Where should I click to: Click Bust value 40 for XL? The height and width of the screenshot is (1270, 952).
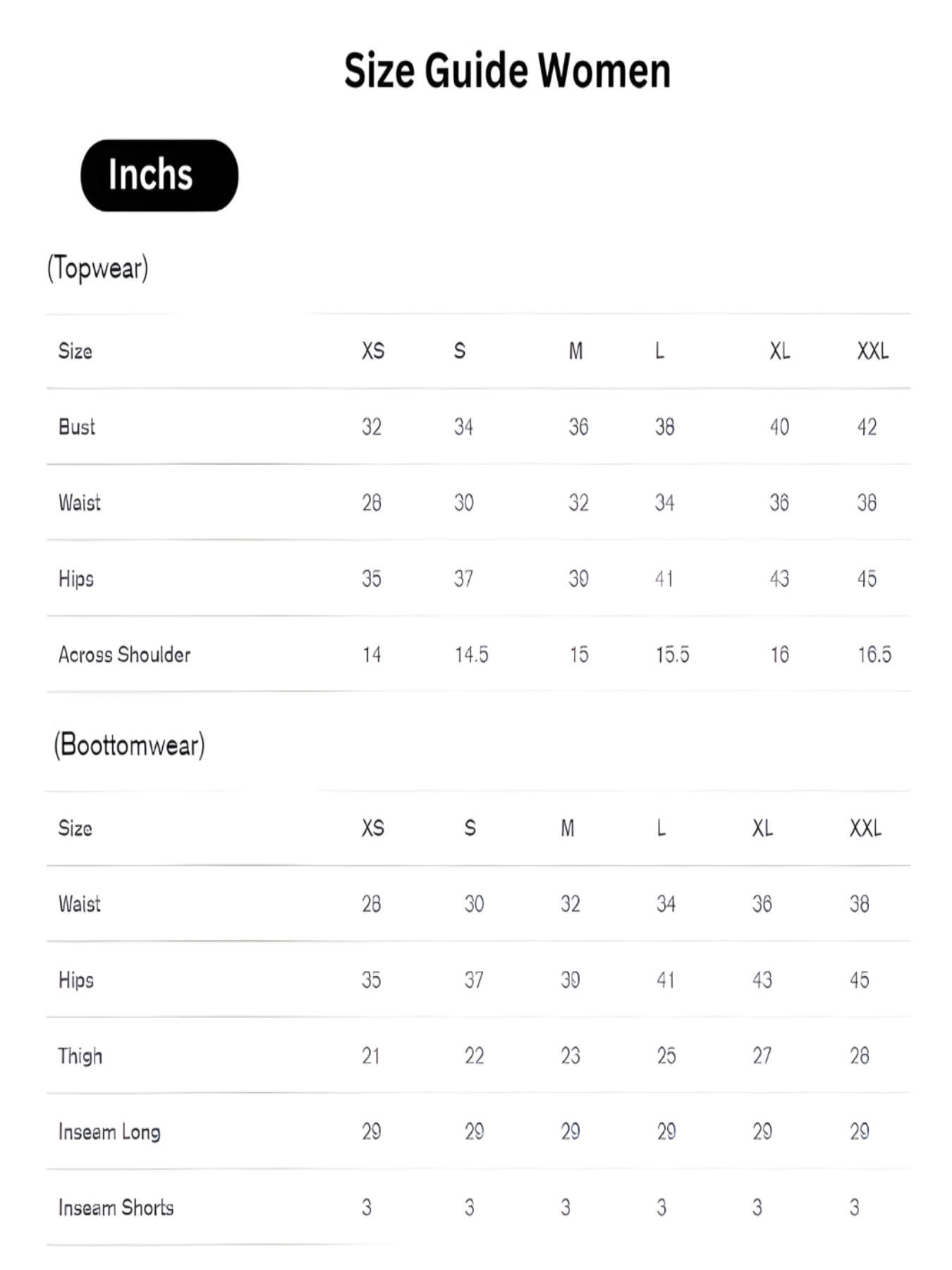779,427
